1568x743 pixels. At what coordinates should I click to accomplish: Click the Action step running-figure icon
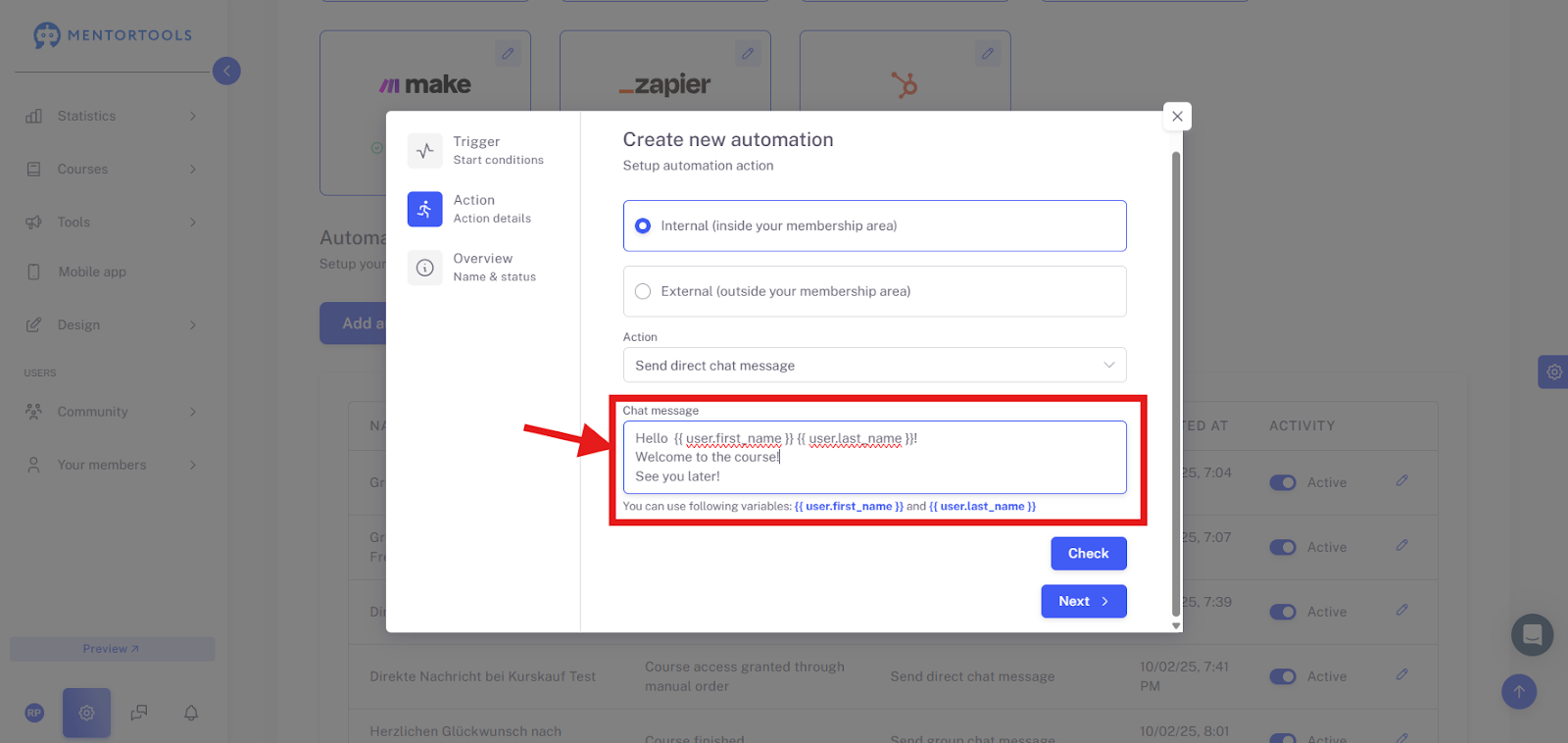(x=424, y=209)
